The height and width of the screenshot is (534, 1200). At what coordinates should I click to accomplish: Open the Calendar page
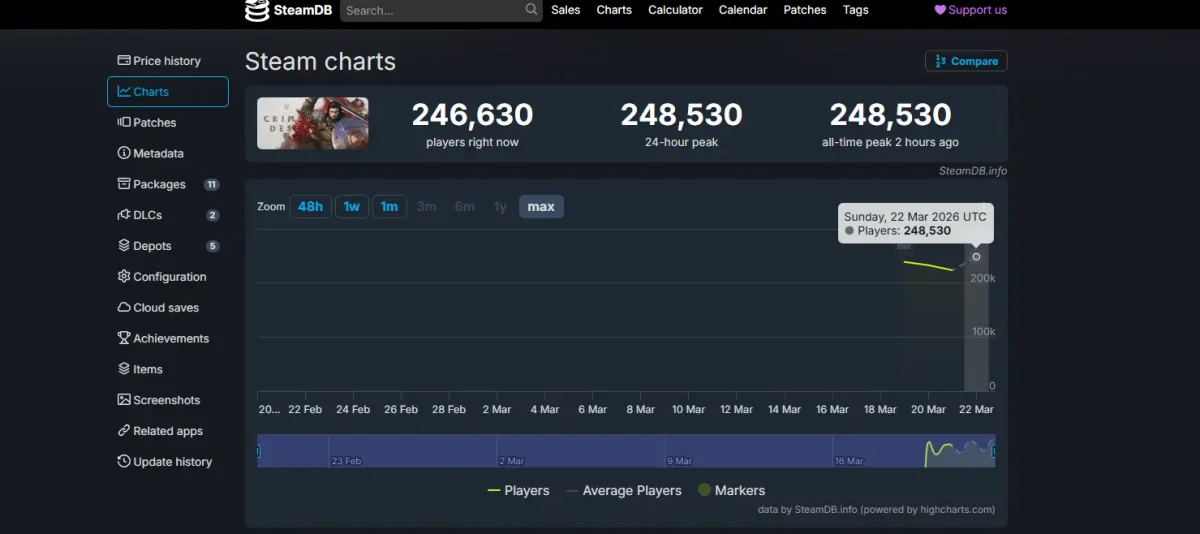pos(743,10)
